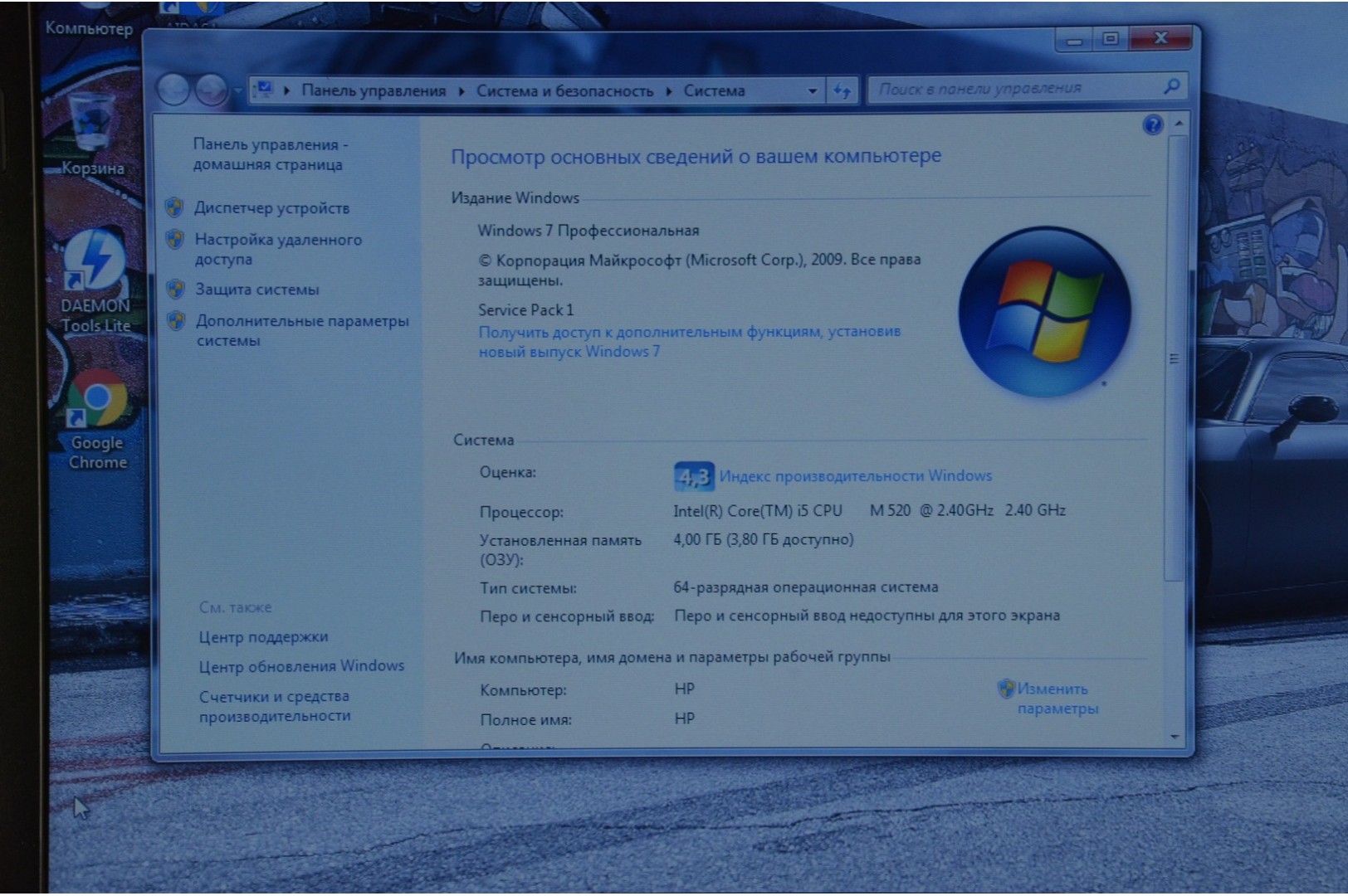This screenshot has width=1348, height=896.
Task: Expand the arrow after Панель управления breadcrumb
Action: [462, 91]
